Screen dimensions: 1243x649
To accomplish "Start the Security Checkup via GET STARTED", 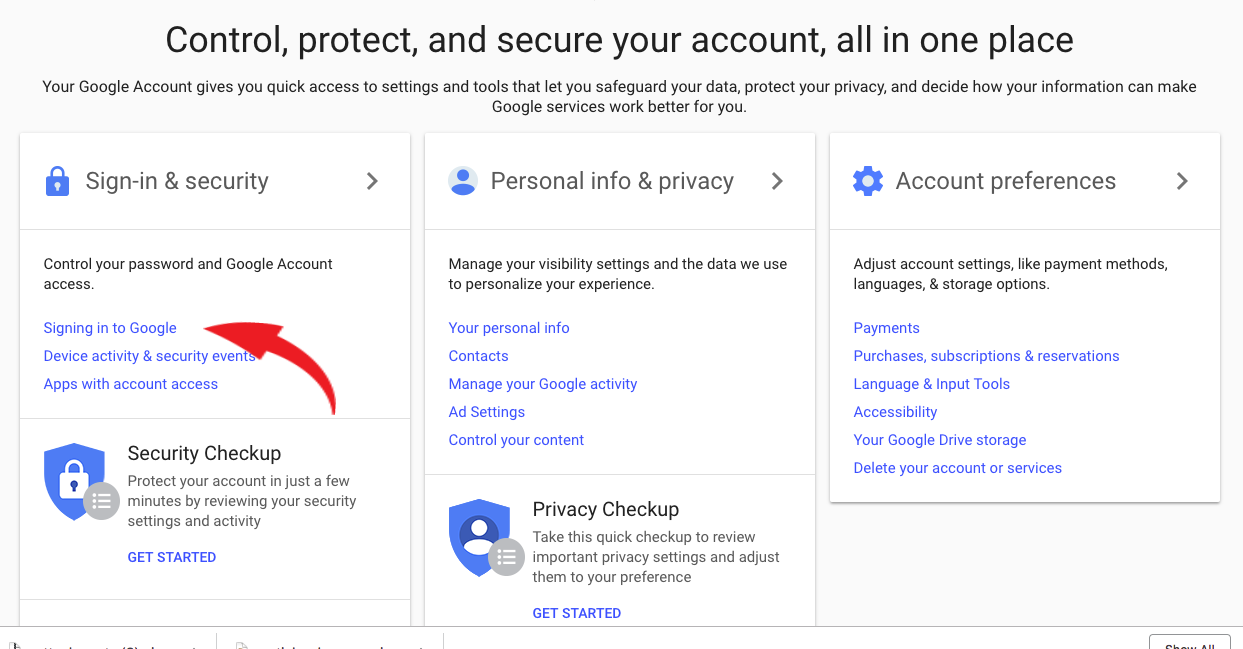I will 172,557.
